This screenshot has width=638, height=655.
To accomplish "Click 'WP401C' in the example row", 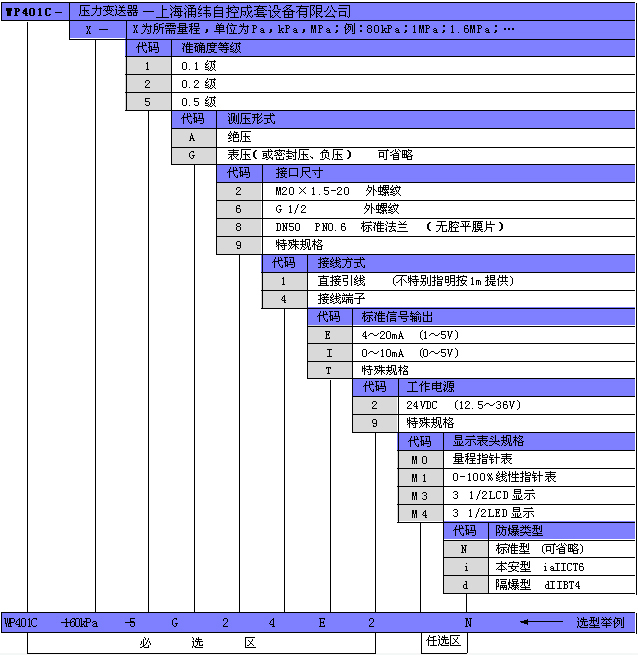I will 20,623.
